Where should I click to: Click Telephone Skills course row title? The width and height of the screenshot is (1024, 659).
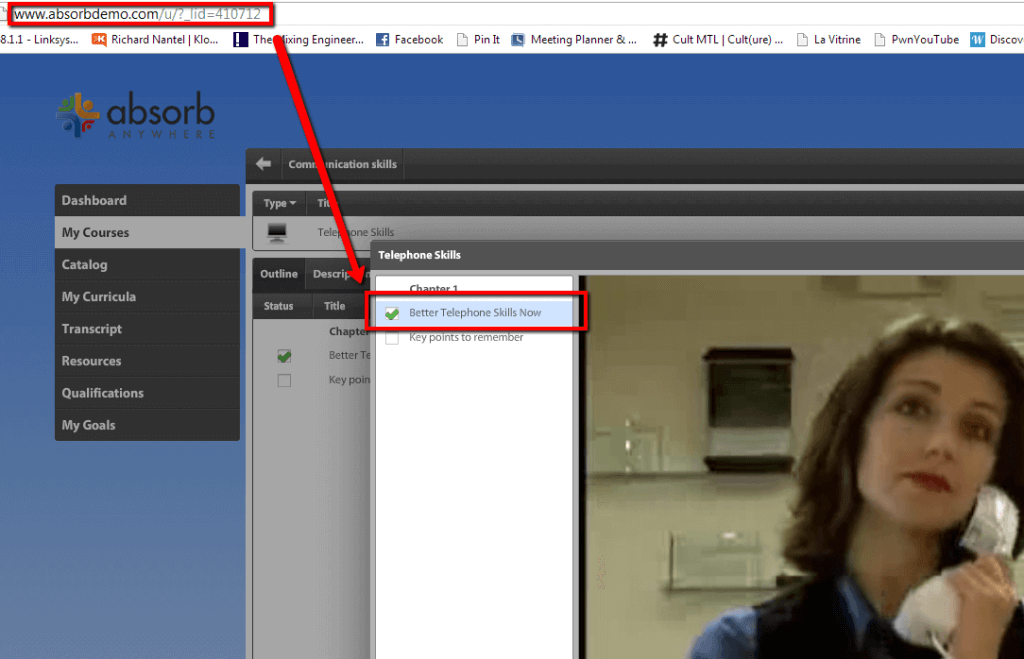pyautogui.click(x=355, y=233)
